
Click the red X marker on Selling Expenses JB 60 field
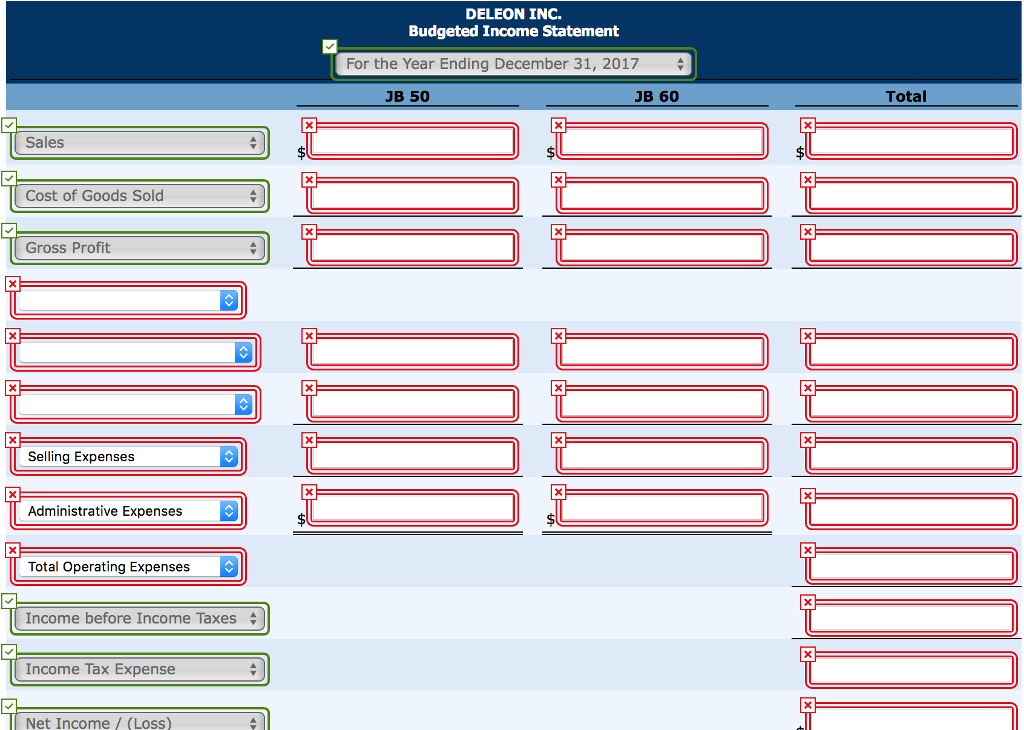pos(558,440)
